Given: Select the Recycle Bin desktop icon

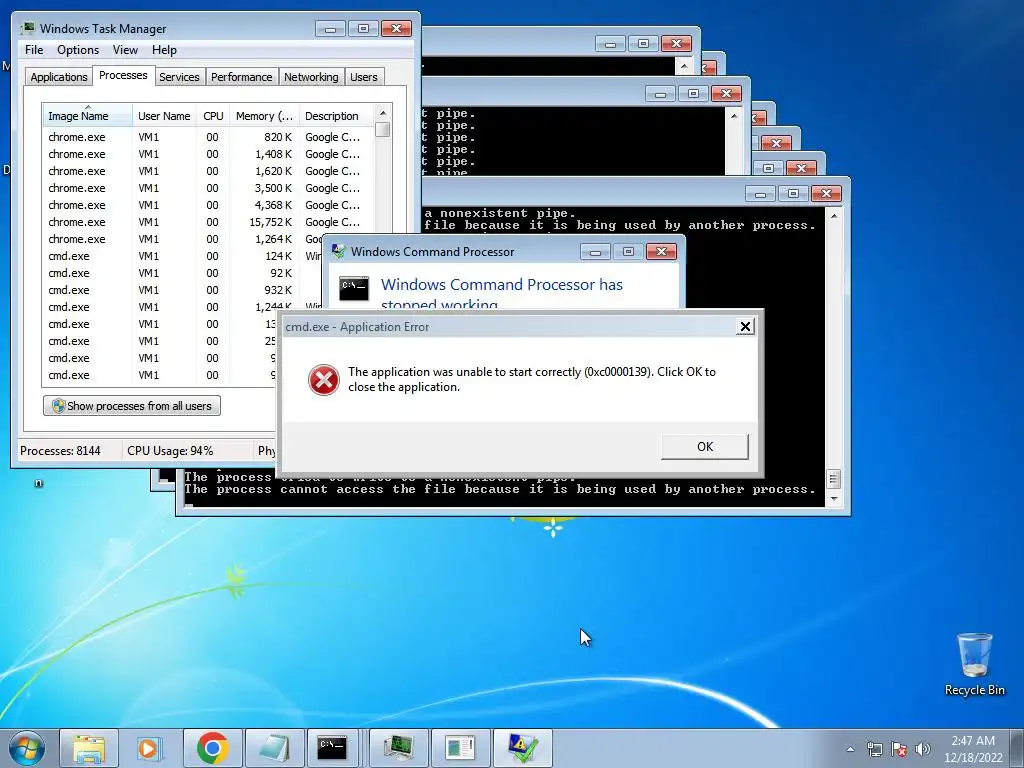Looking at the screenshot, I should click(974, 664).
